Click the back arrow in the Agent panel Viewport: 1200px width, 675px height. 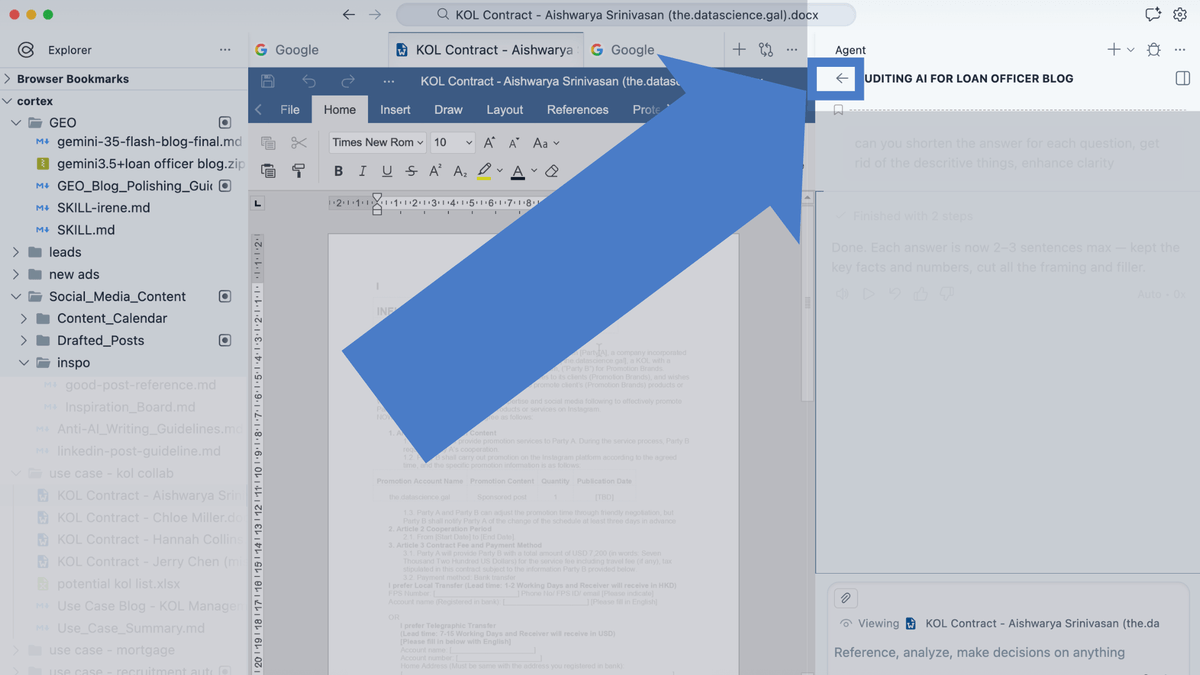click(x=841, y=78)
